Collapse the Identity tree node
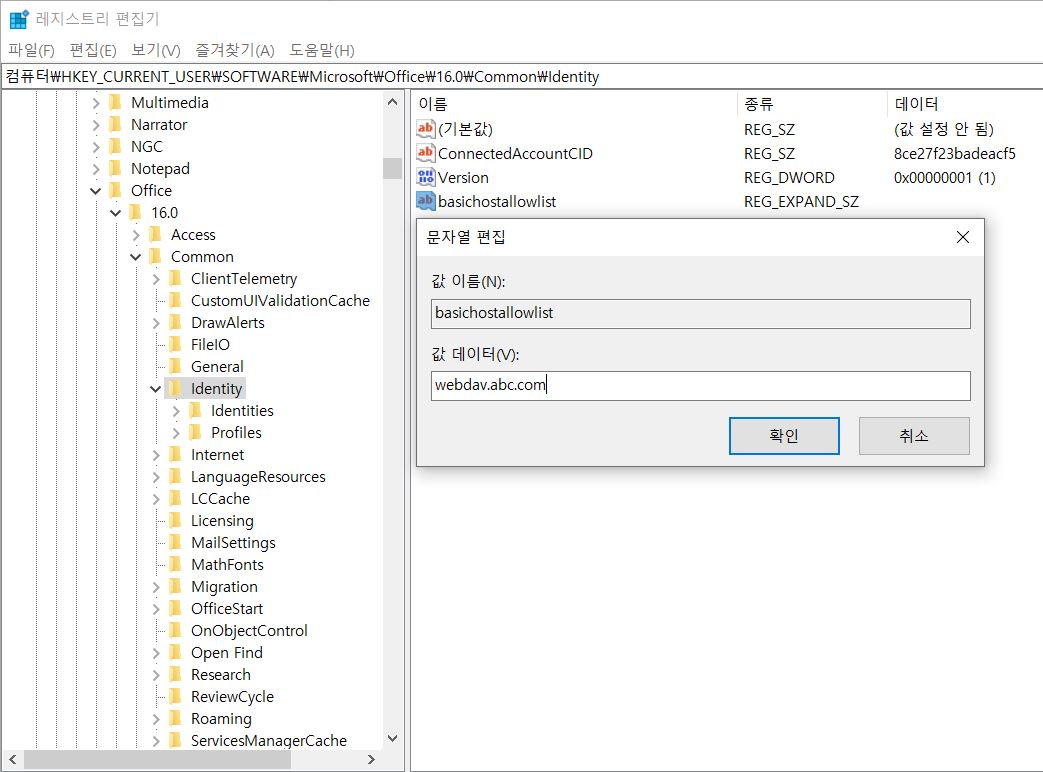The width and height of the screenshot is (1043, 772). tap(156, 389)
